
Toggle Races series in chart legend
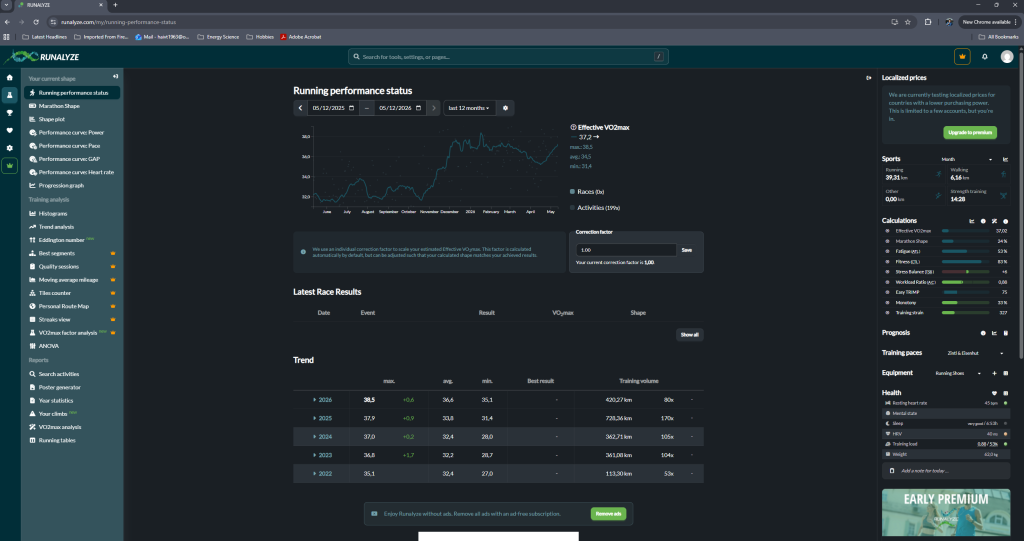tap(587, 191)
